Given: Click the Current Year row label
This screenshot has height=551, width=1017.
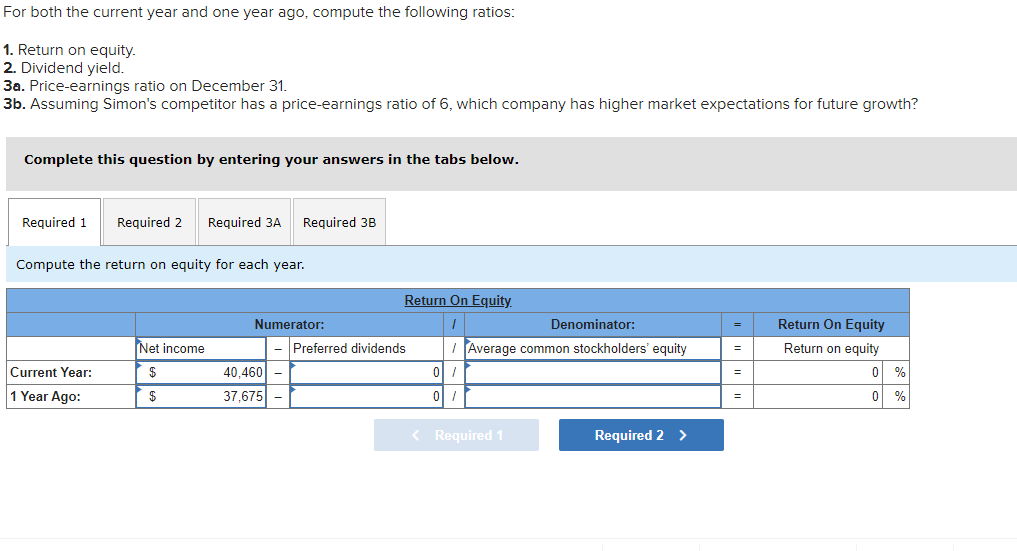Looking at the screenshot, I should (71, 372).
